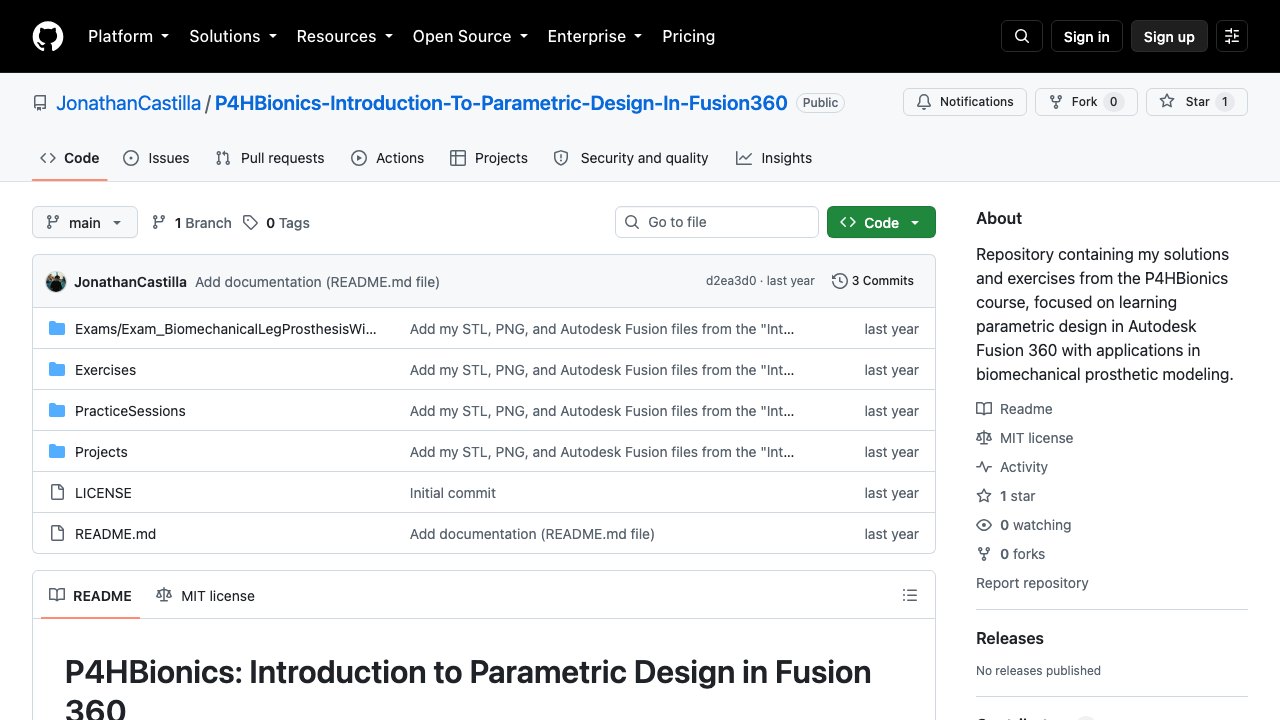Click the fork icon in Fork button

1056,102
